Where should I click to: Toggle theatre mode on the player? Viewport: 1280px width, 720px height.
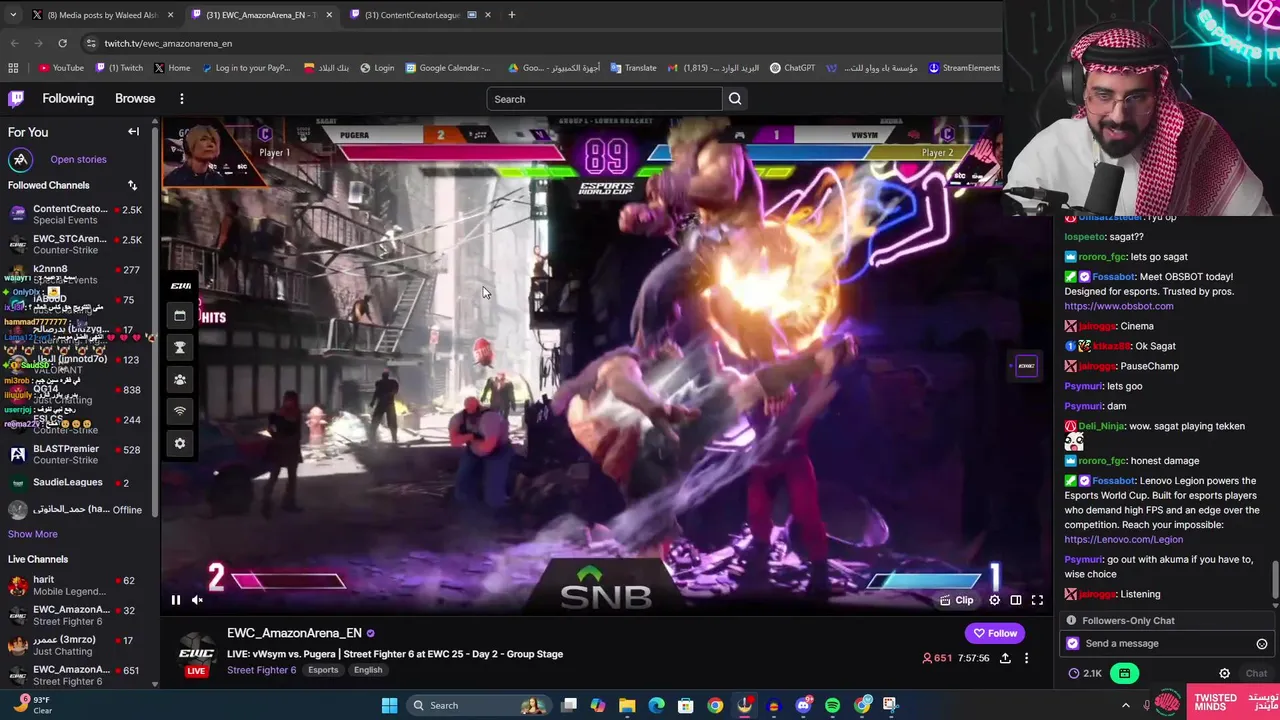tap(1016, 600)
